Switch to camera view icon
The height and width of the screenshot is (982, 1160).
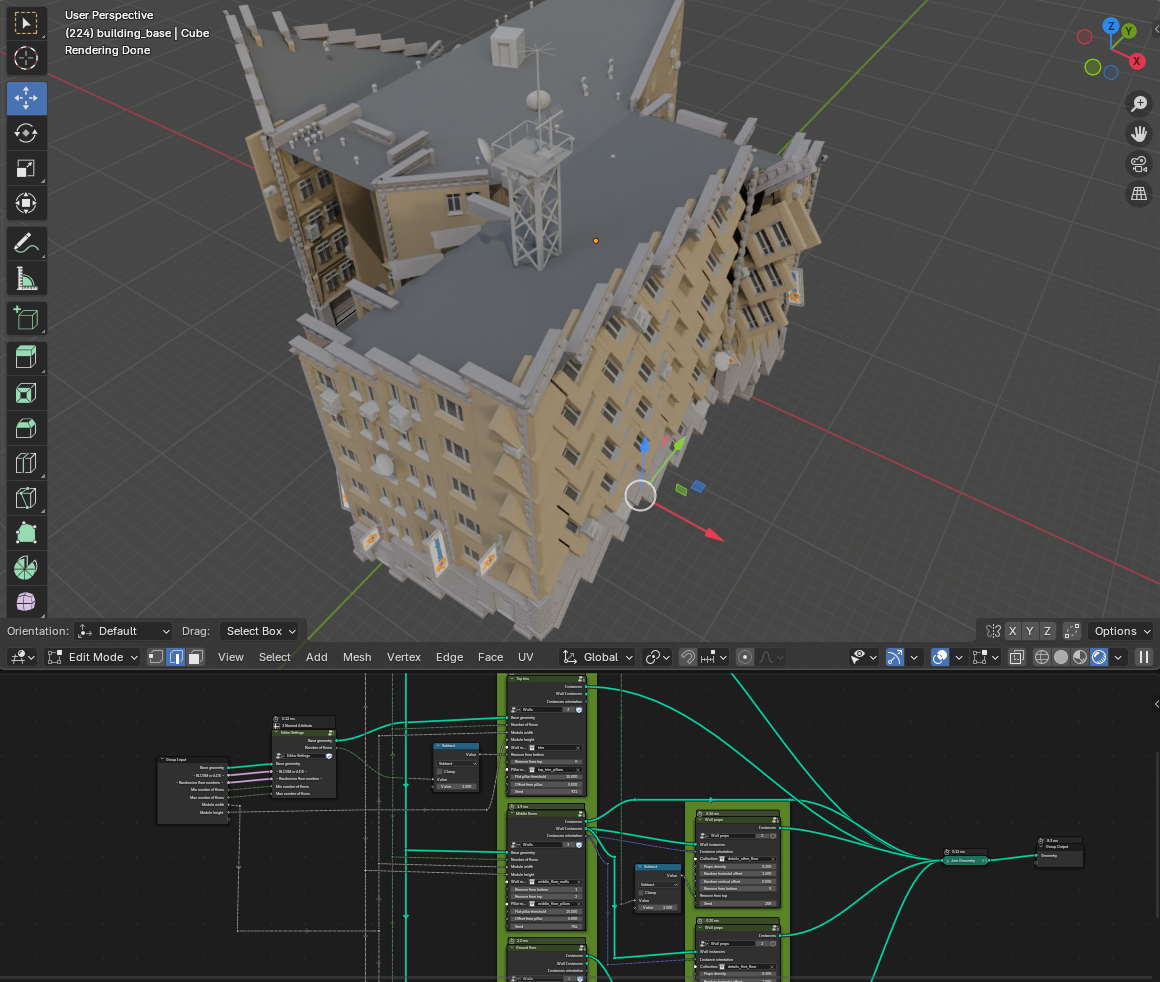(1138, 164)
